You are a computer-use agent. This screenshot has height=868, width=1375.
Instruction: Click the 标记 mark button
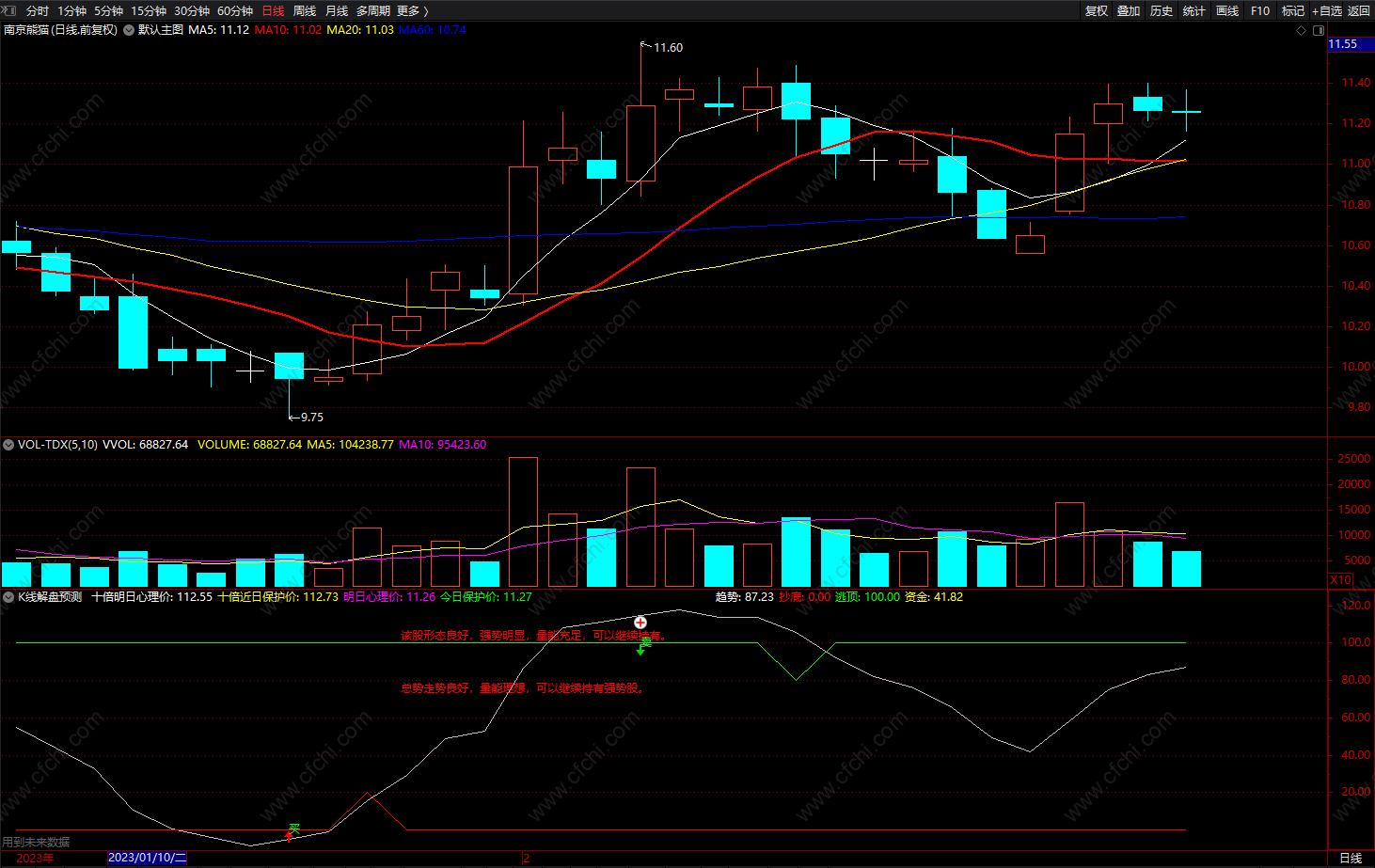click(1293, 10)
